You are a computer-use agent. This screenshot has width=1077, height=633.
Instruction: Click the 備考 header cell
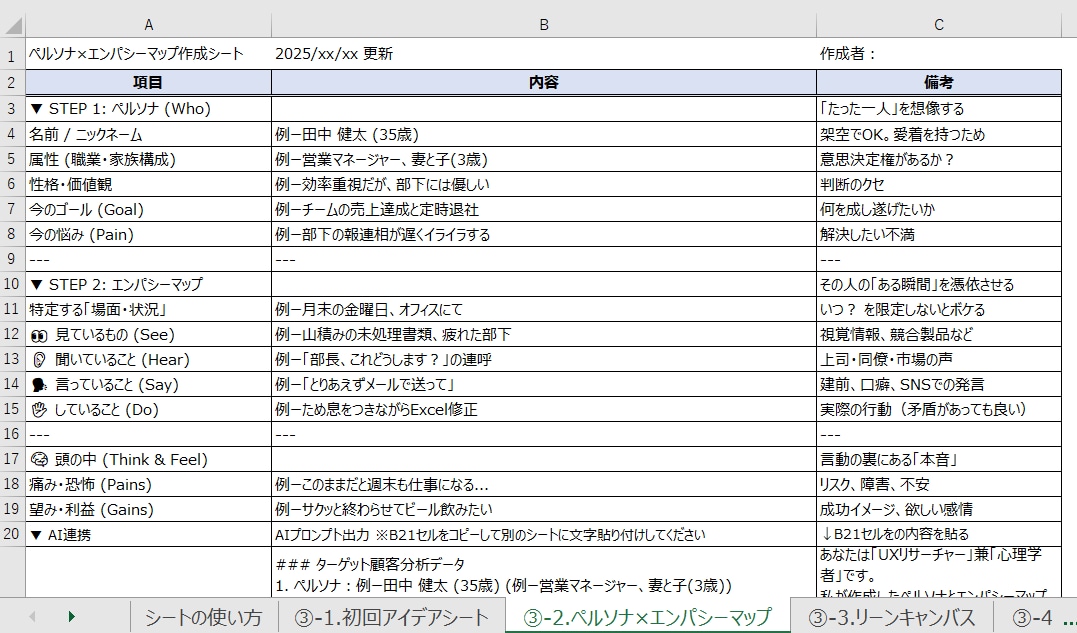pos(939,82)
